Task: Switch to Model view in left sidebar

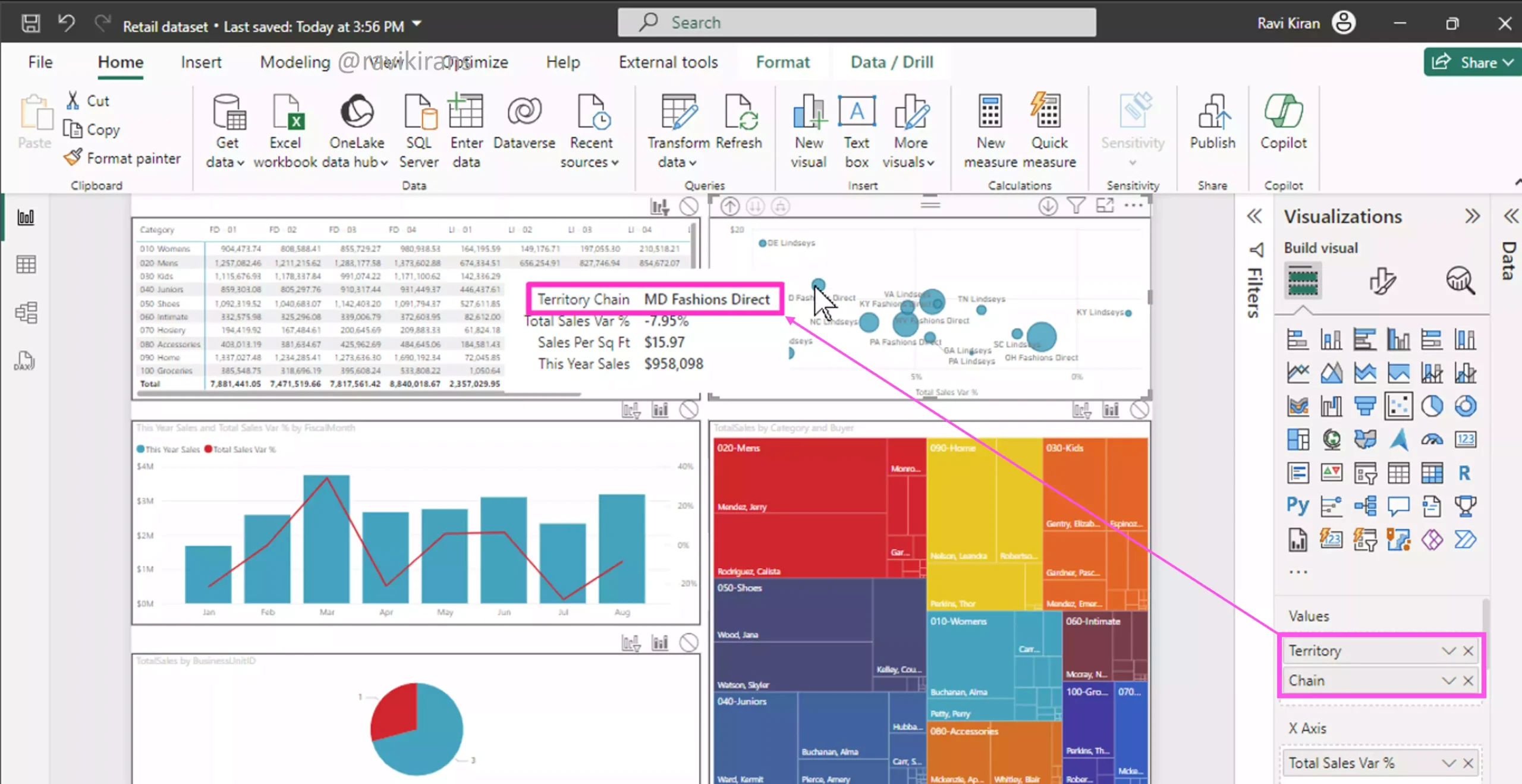Action: (x=26, y=313)
